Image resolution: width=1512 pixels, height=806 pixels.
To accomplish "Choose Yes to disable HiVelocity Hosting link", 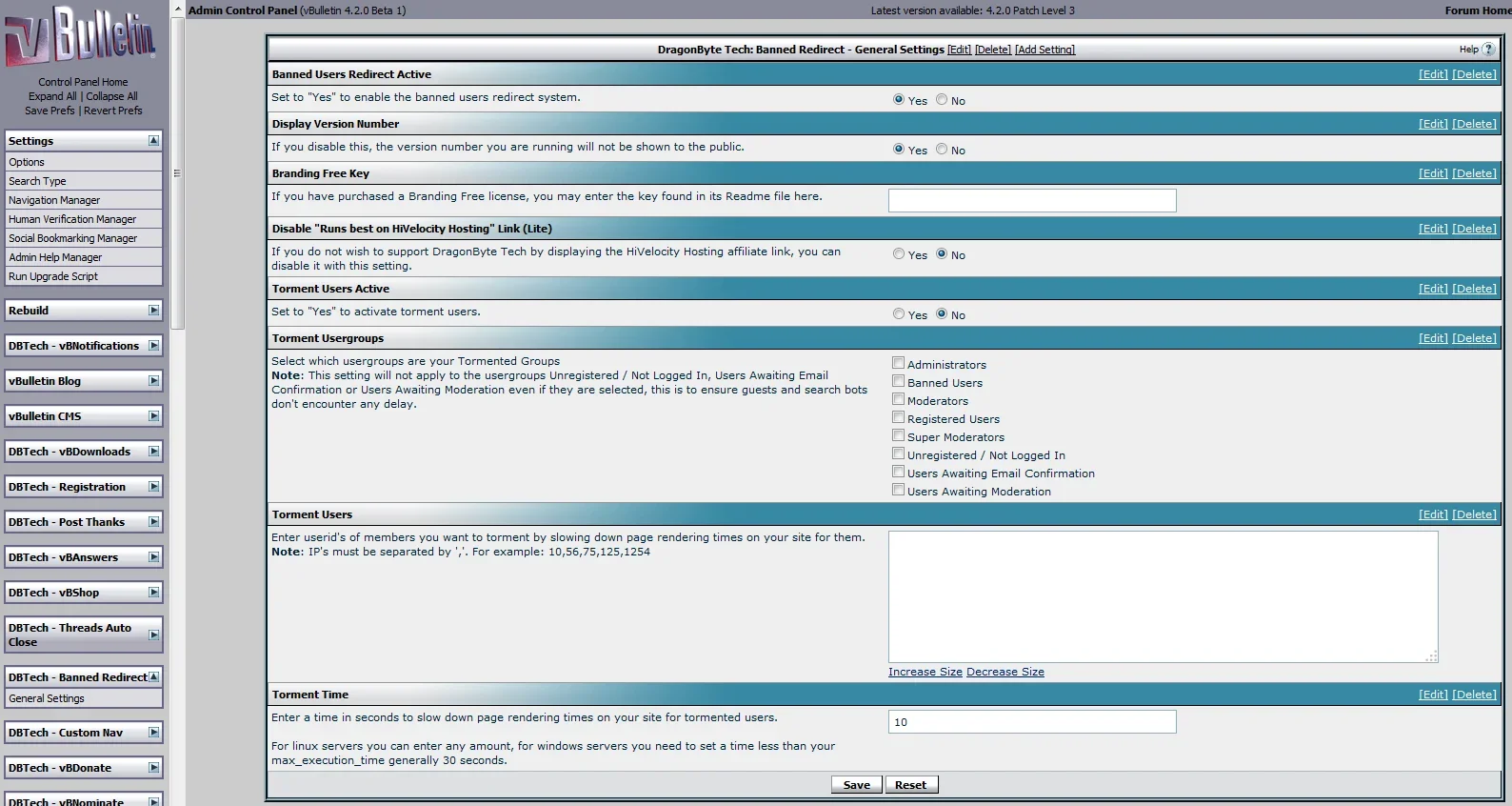I will (x=899, y=253).
